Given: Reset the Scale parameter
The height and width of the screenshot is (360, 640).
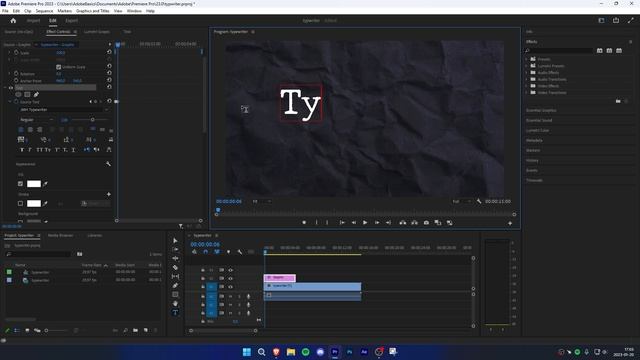Looking at the screenshot, I should click(x=109, y=52).
